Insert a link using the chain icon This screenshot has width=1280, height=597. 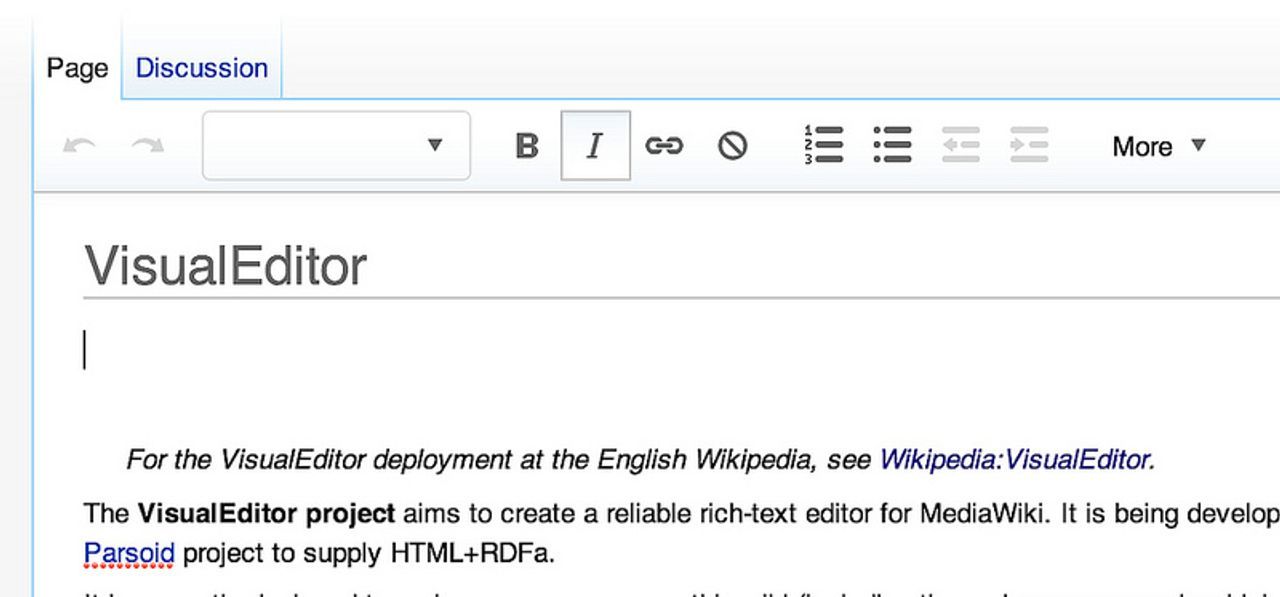(663, 146)
